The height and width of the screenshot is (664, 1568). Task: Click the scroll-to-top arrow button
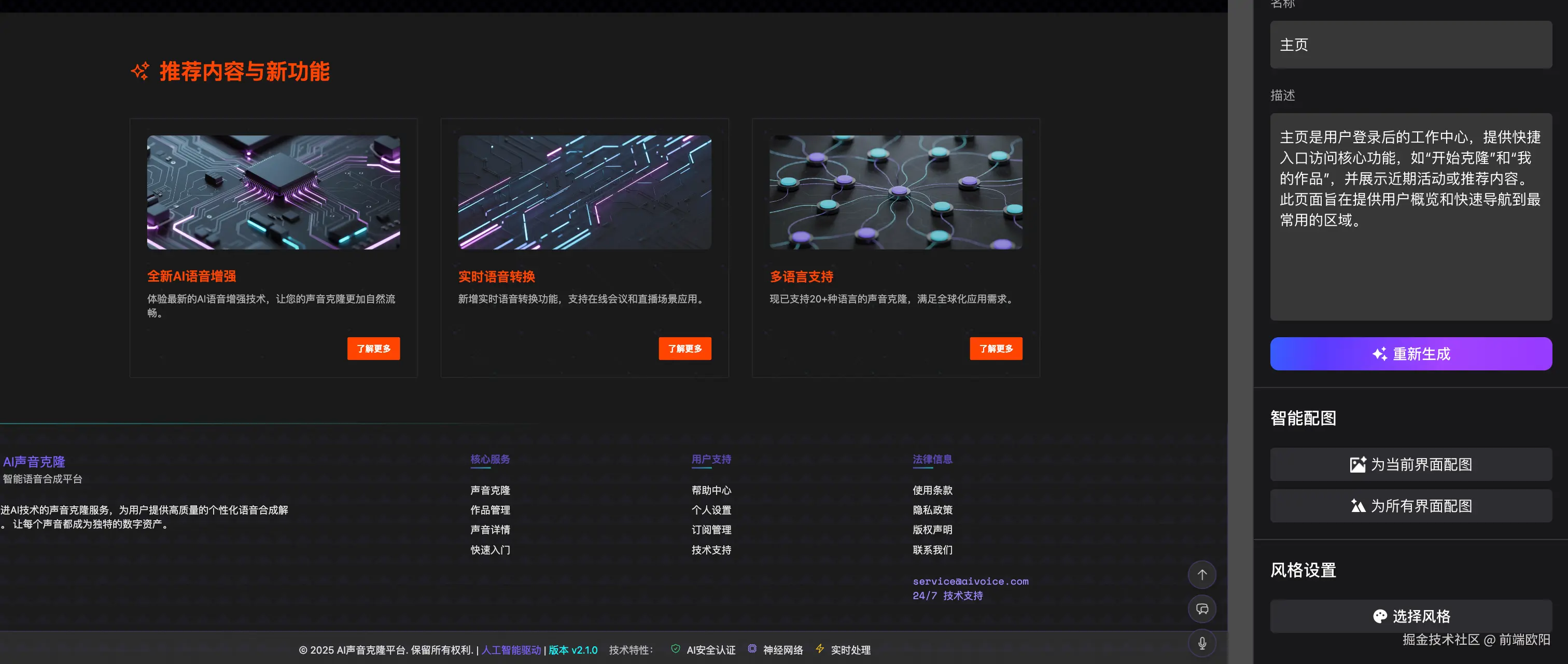click(1201, 574)
